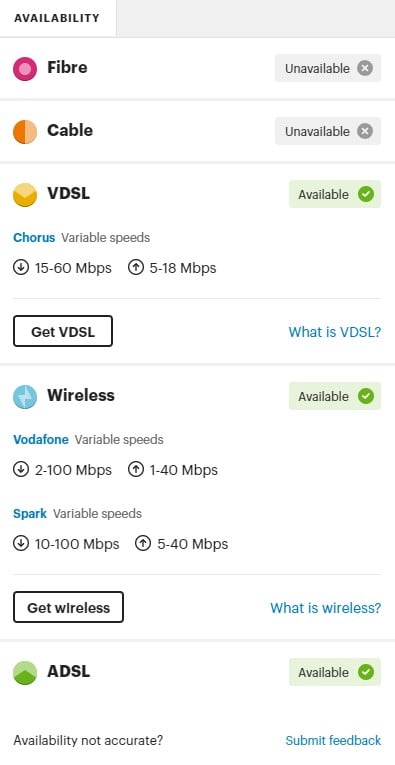Click the grey X icon beside Fibre Unavailable
Image resolution: width=395 pixels, height=765 pixels.
pos(365,68)
